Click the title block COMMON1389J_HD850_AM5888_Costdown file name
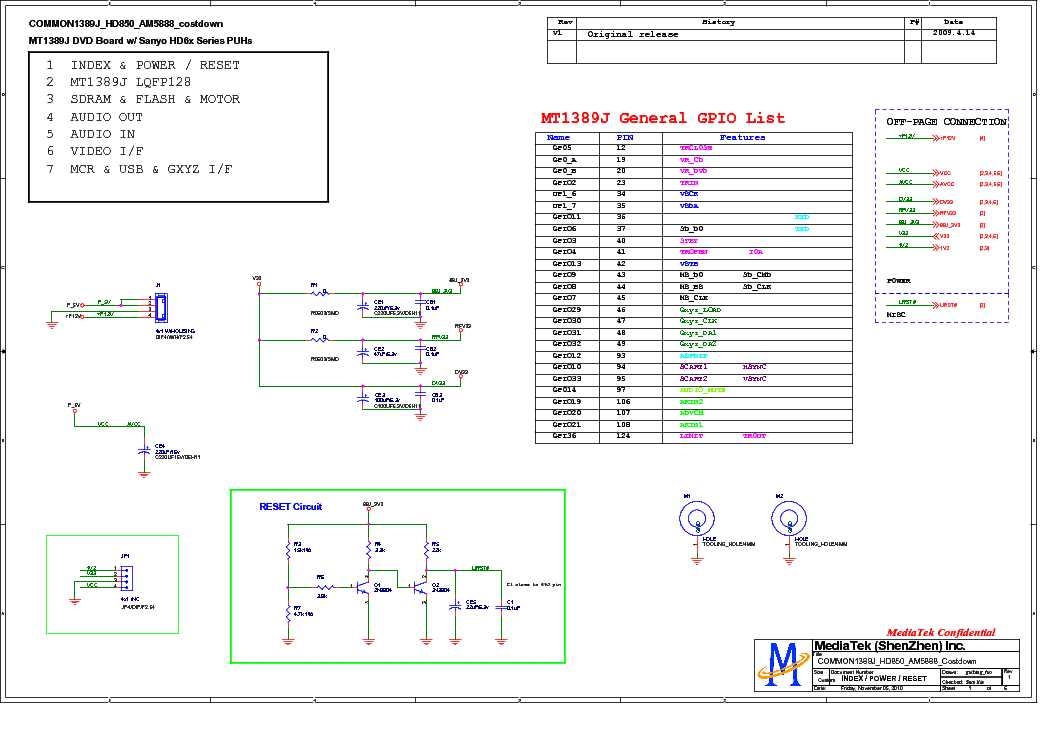Screen dimensions: 1053x744 897,661
